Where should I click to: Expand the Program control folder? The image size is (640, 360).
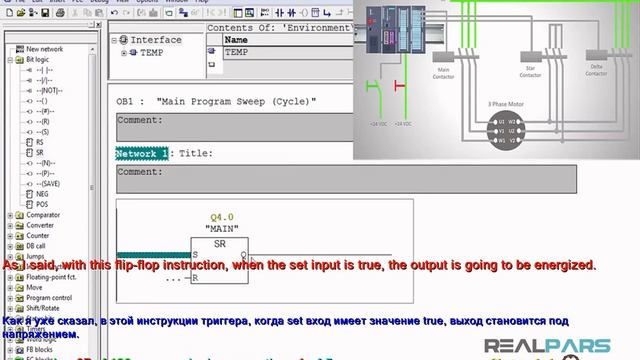(10, 298)
